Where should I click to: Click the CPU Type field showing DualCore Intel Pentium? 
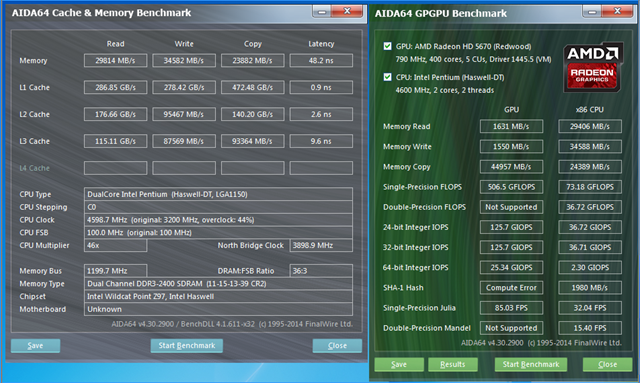[x=218, y=194]
